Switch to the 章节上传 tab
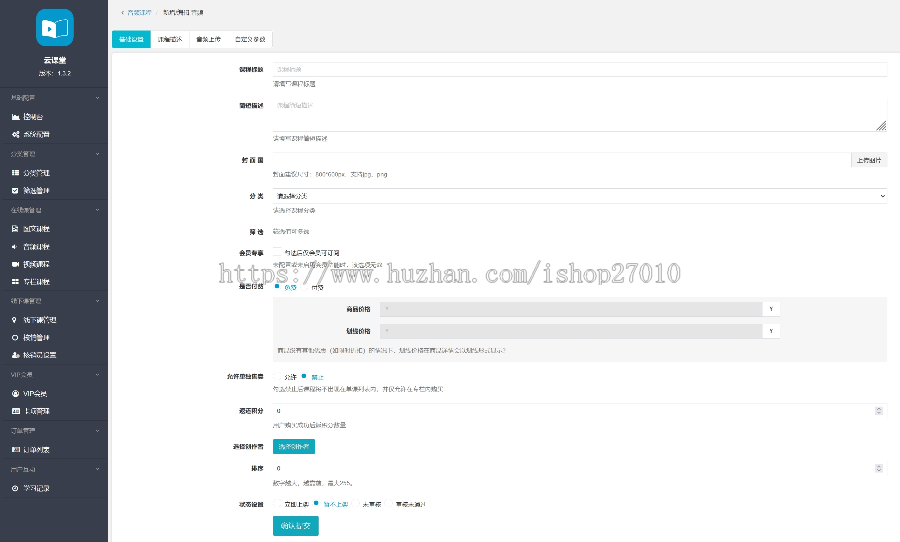The height and width of the screenshot is (542, 900). click(x=208, y=39)
